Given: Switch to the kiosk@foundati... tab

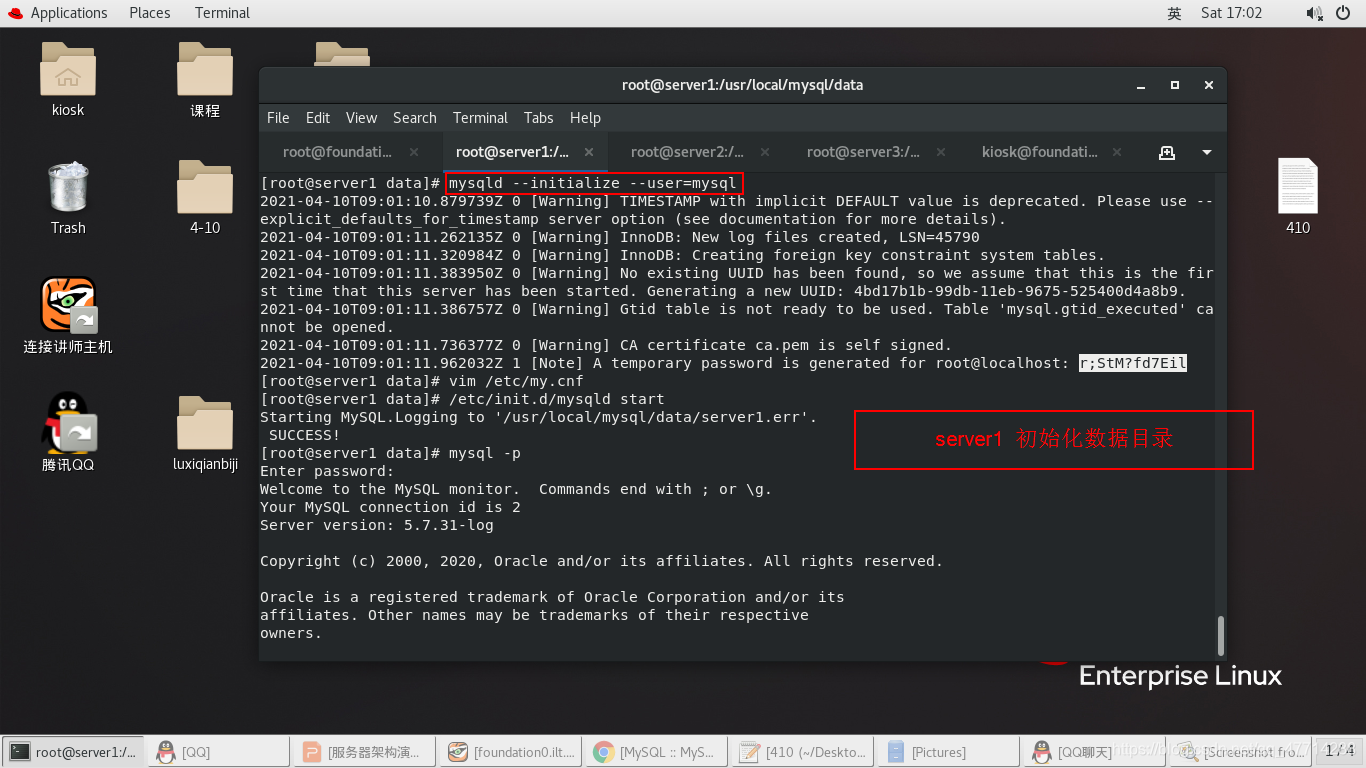Looking at the screenshot, I should (x=1039, y=152).
